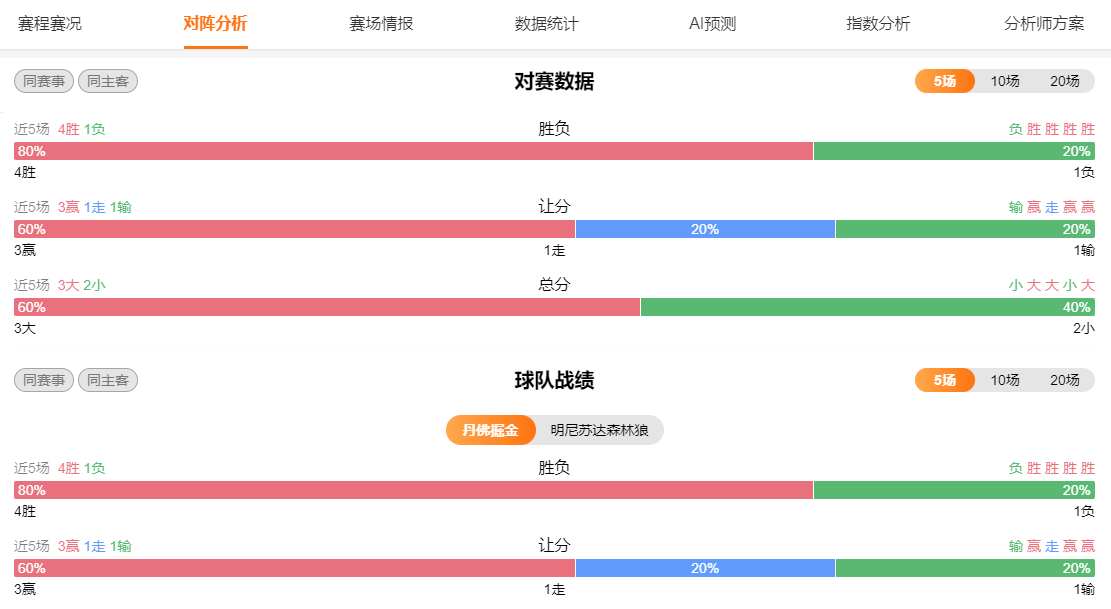
Task: Select the 指数分析 tab
Action: (x=878, y=24)
